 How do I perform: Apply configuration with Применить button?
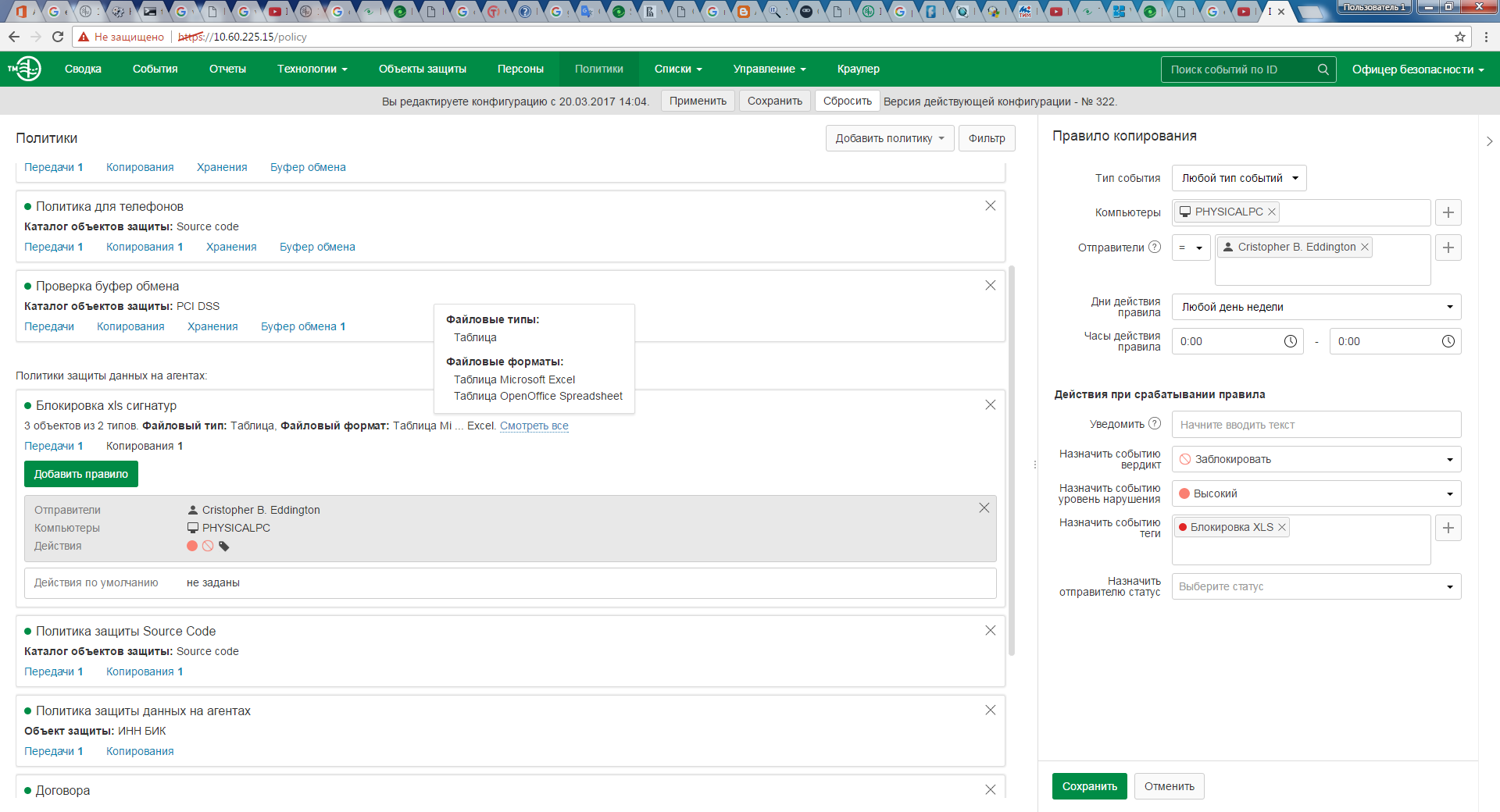(698, 101)
